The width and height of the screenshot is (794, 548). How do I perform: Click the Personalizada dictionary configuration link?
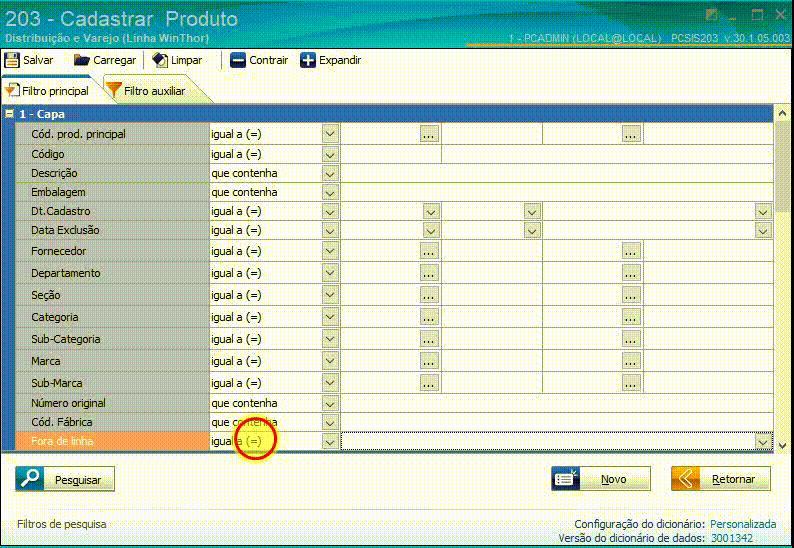click(743, 524)
